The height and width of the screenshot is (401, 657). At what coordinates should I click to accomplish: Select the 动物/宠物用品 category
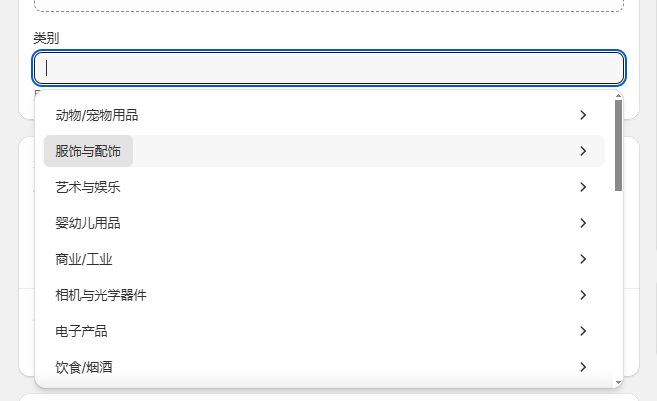[x=97, y=115]
